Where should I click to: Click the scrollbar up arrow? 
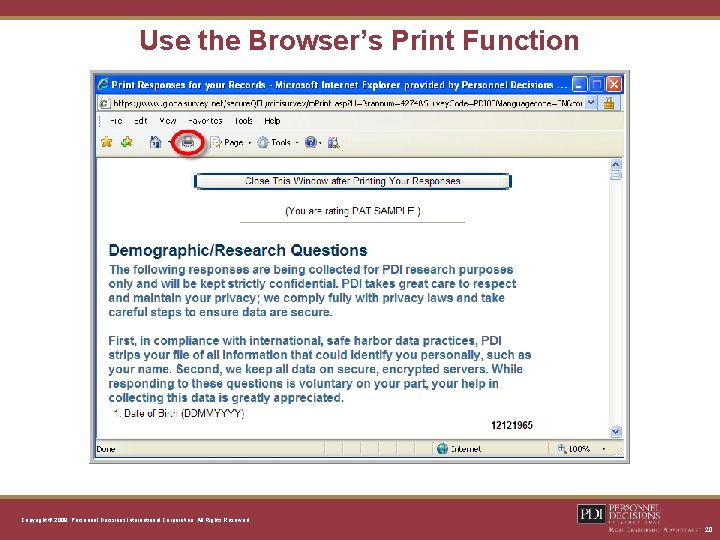(616, 164)
